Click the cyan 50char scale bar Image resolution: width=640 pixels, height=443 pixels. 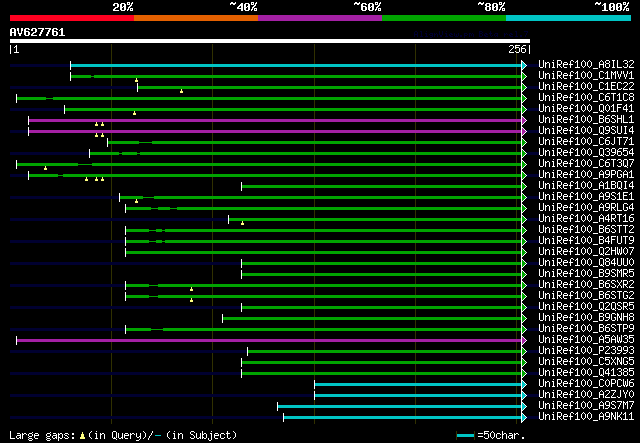[465, 436]
